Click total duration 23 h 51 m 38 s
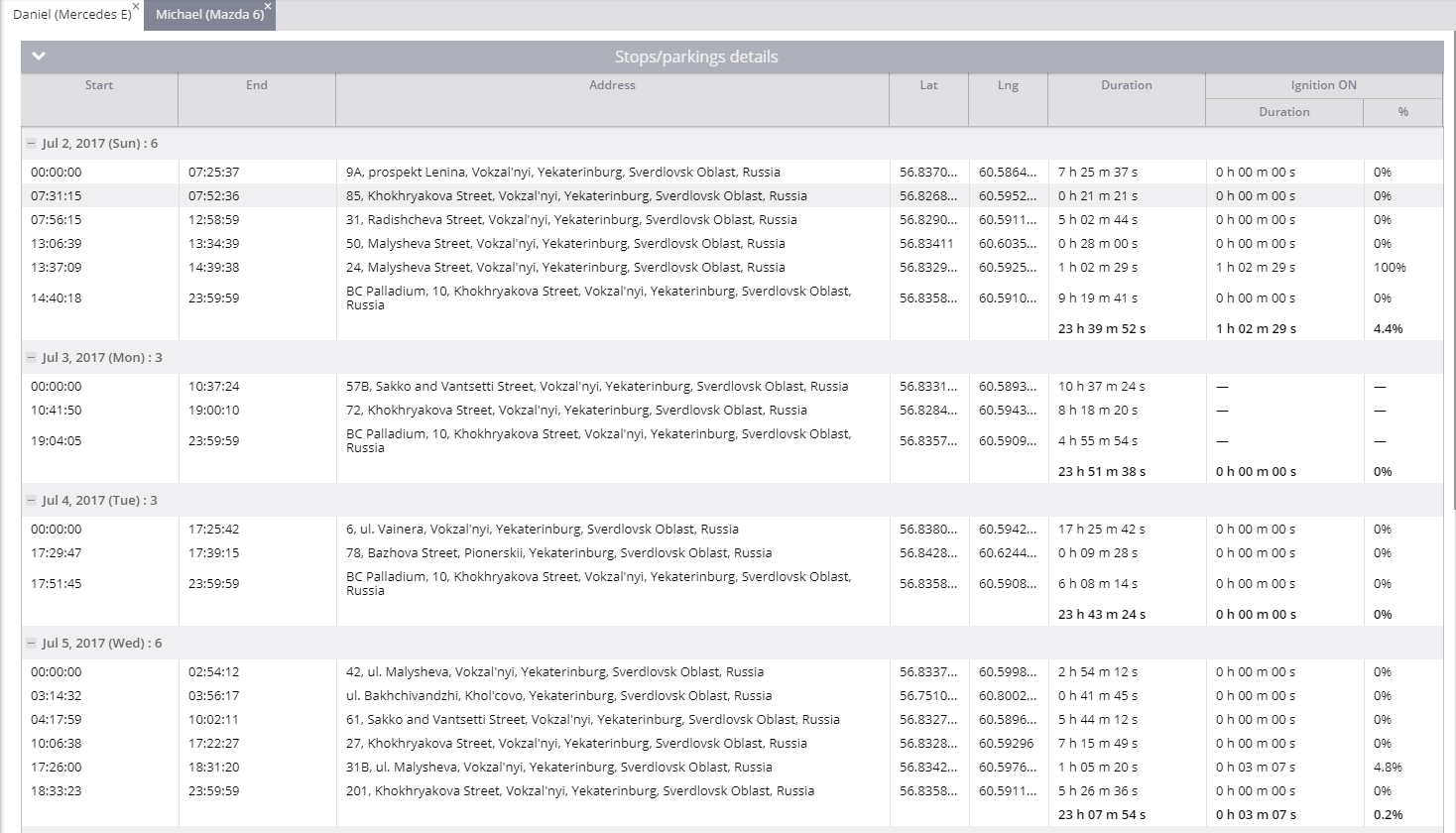This screenshot has height=833, width=1456. (1102, 472)
